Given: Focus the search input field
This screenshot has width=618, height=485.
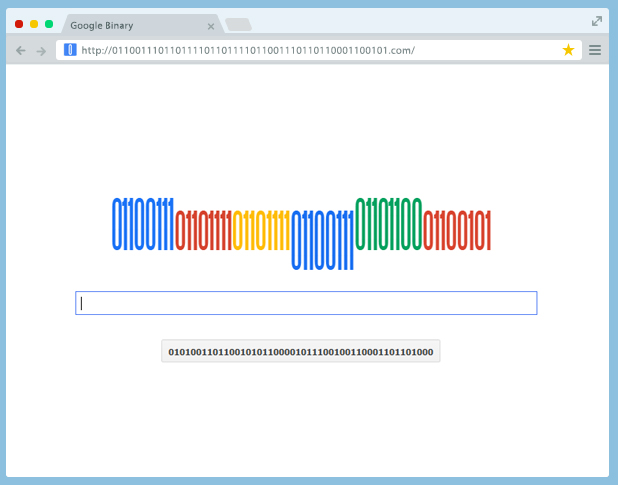Looking at the screenshot, I should click(x=306, y=303).
